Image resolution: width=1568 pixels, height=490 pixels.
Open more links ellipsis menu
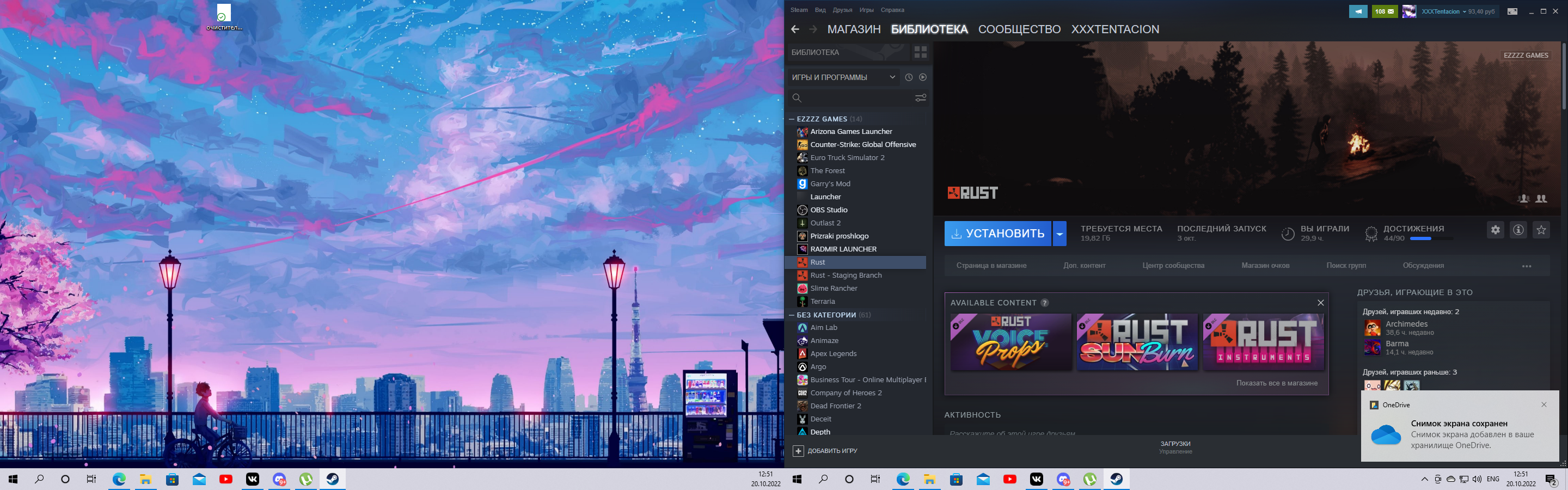(1526, 266)
